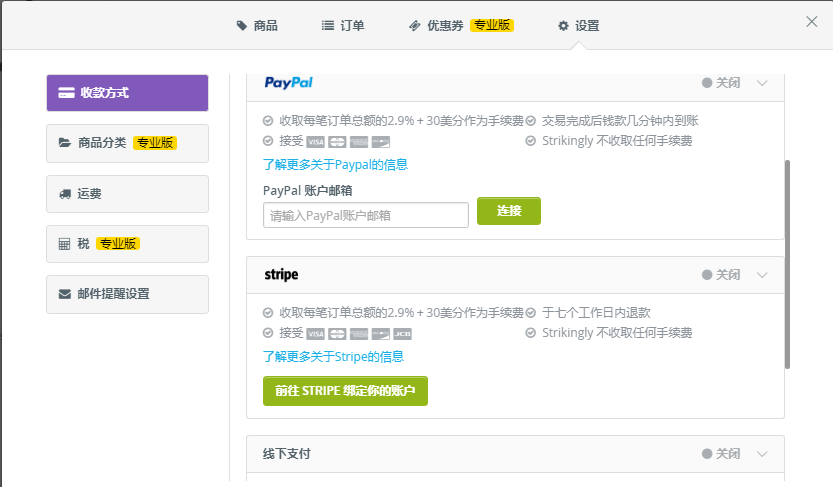Click the 专业版 badge beside 税
Screen dimensions: 833x487
[x=117, y=244]
